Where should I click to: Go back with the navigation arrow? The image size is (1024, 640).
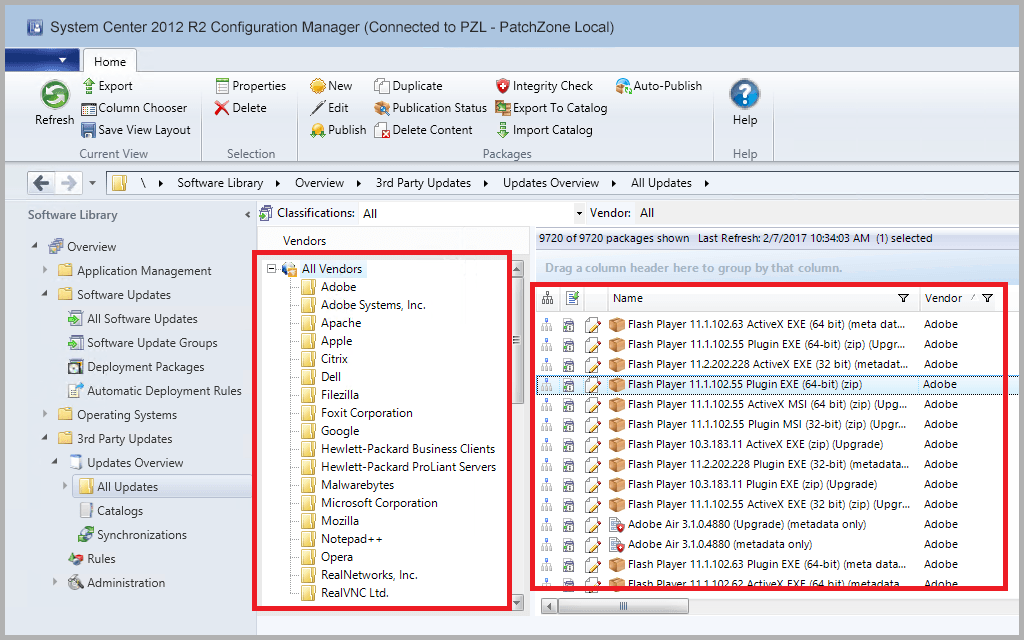pyautogui.click(x=41, y=183)
